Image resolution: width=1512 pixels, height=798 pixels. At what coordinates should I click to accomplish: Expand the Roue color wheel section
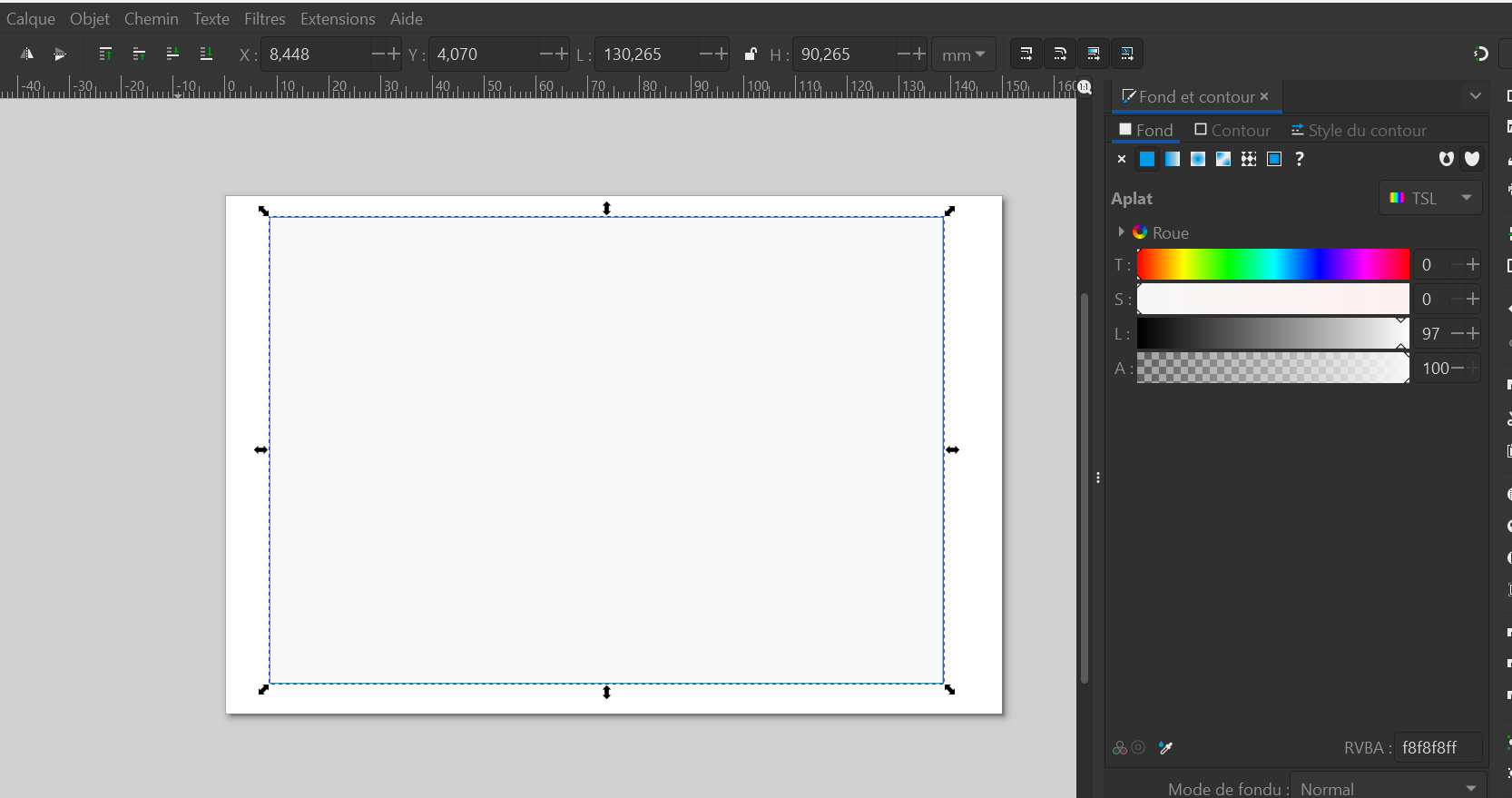(1122, 232)
